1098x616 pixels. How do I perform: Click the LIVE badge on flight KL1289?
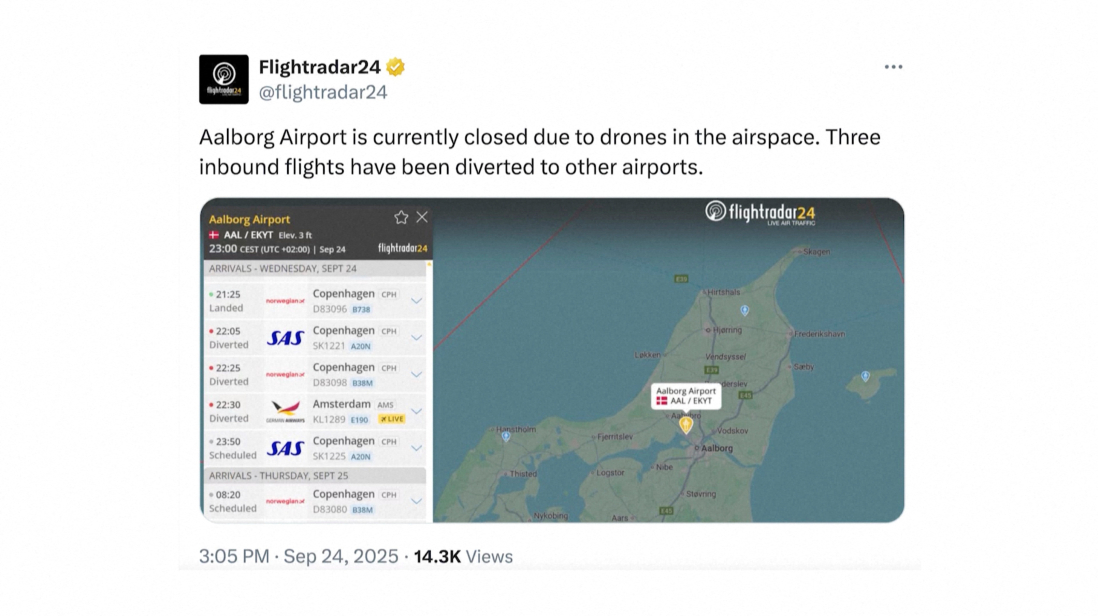[x=391, y=419]
